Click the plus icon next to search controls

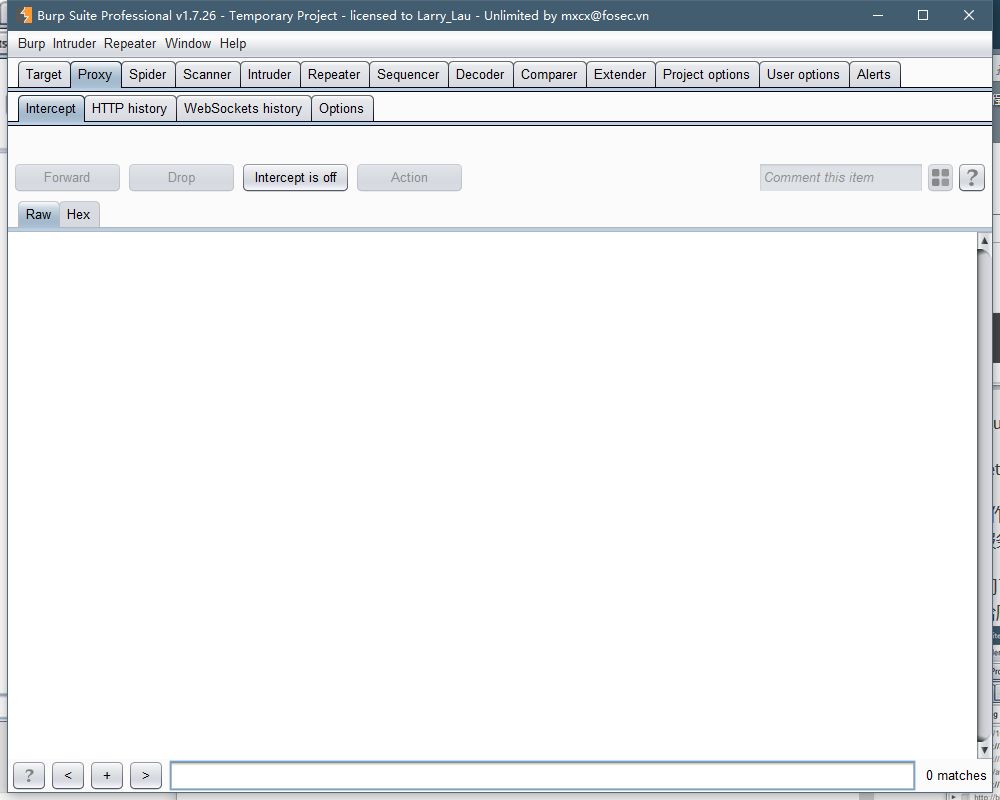[x=107, y=775]
